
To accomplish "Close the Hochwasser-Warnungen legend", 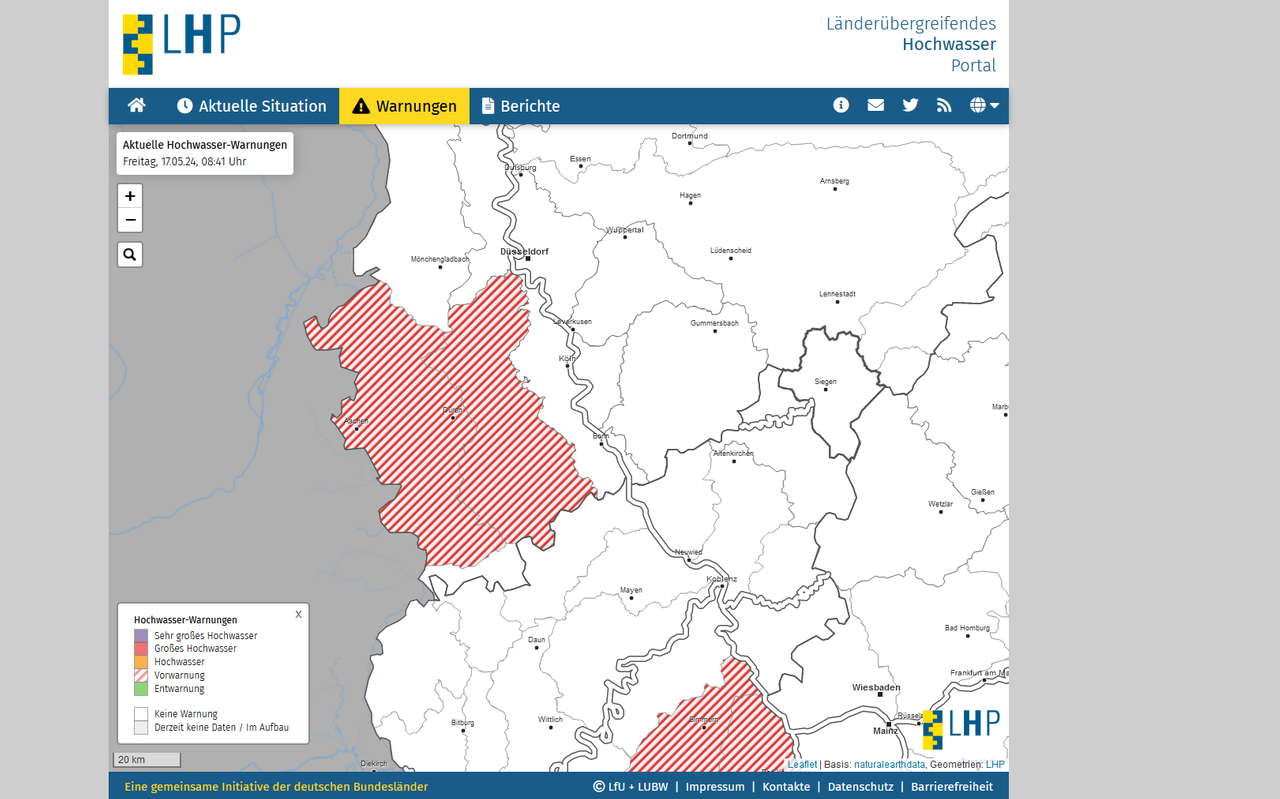I will (298, 614).
